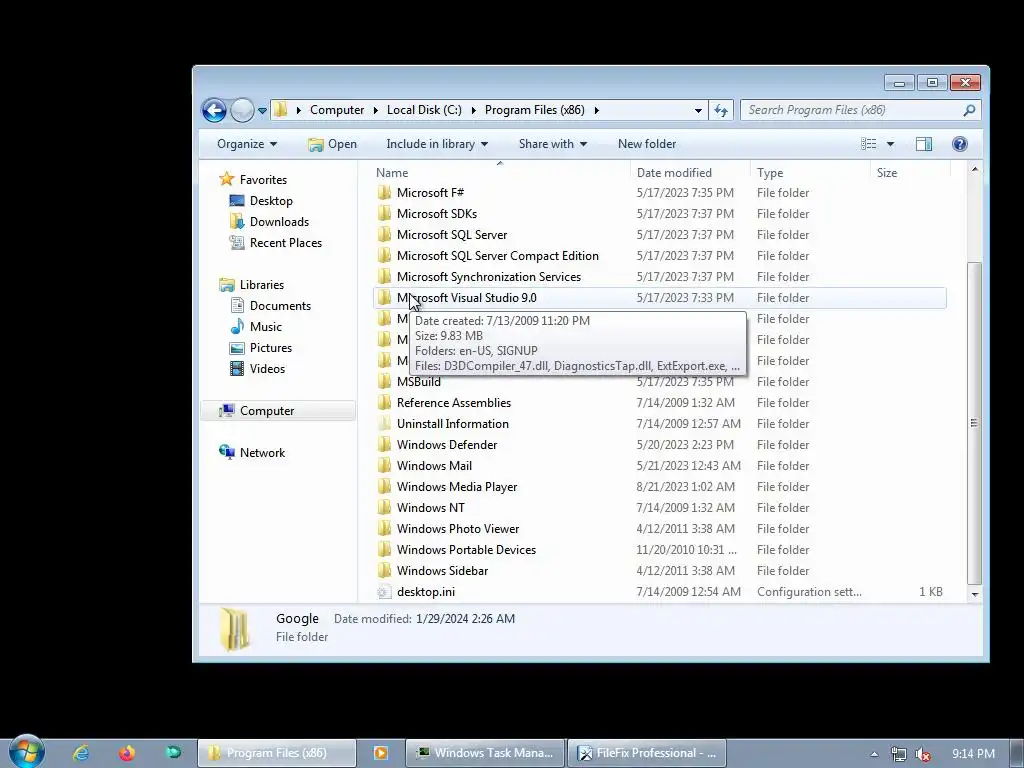The image size is (1024, 768).
Task: Open Desktop in the navigation pane
Action: click(x=271, y=200)
